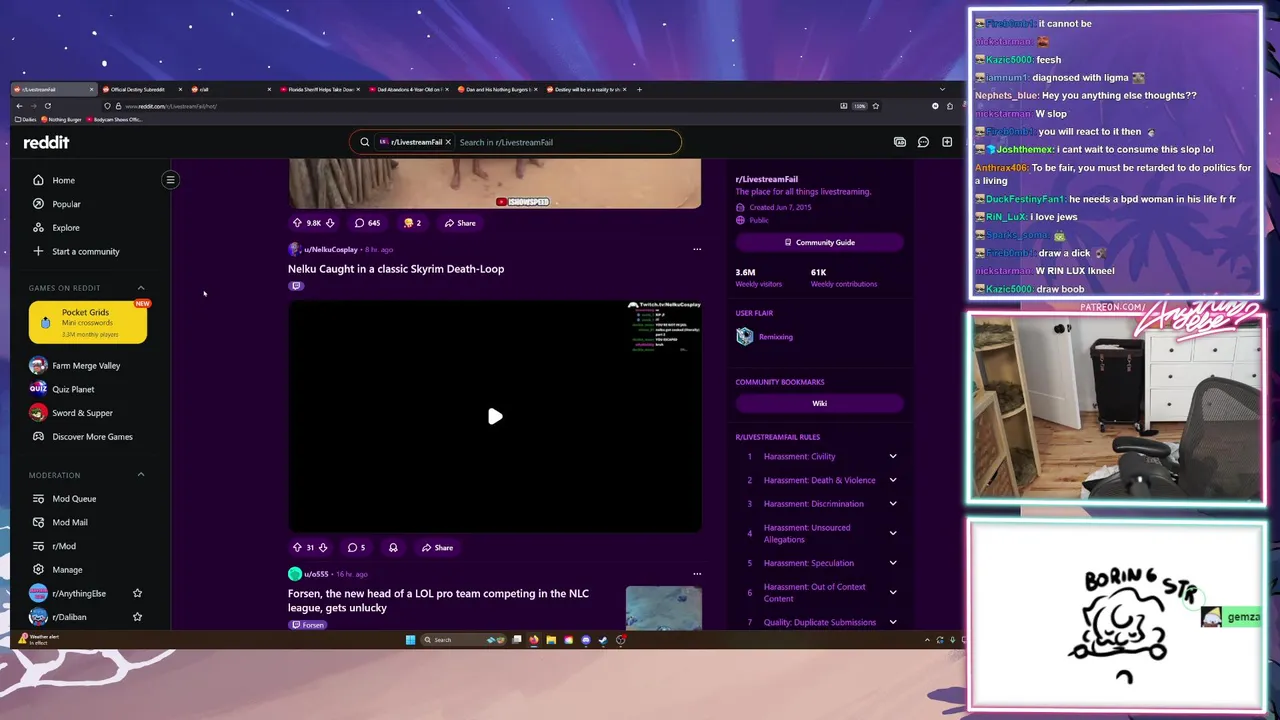
Task: Open the 5 comments on Nelku post
Action: (x=356, y=548)
